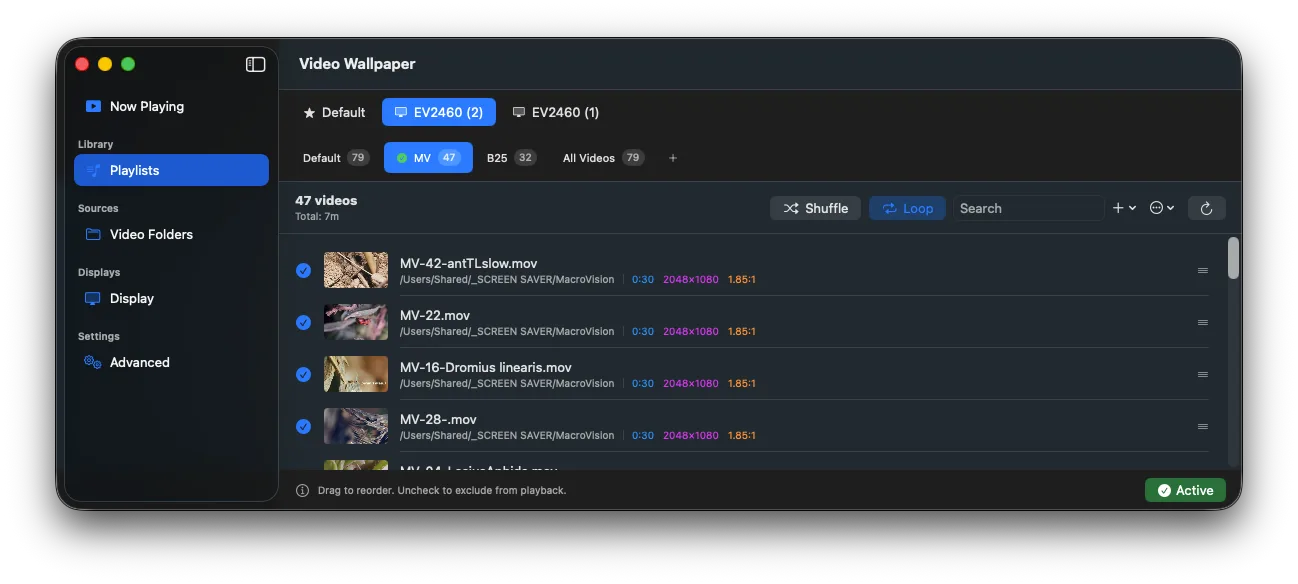Toggle the Loop button
The height and width of the screenshot is (584, 1298).
pyautogui.click(x=907, y=208)
